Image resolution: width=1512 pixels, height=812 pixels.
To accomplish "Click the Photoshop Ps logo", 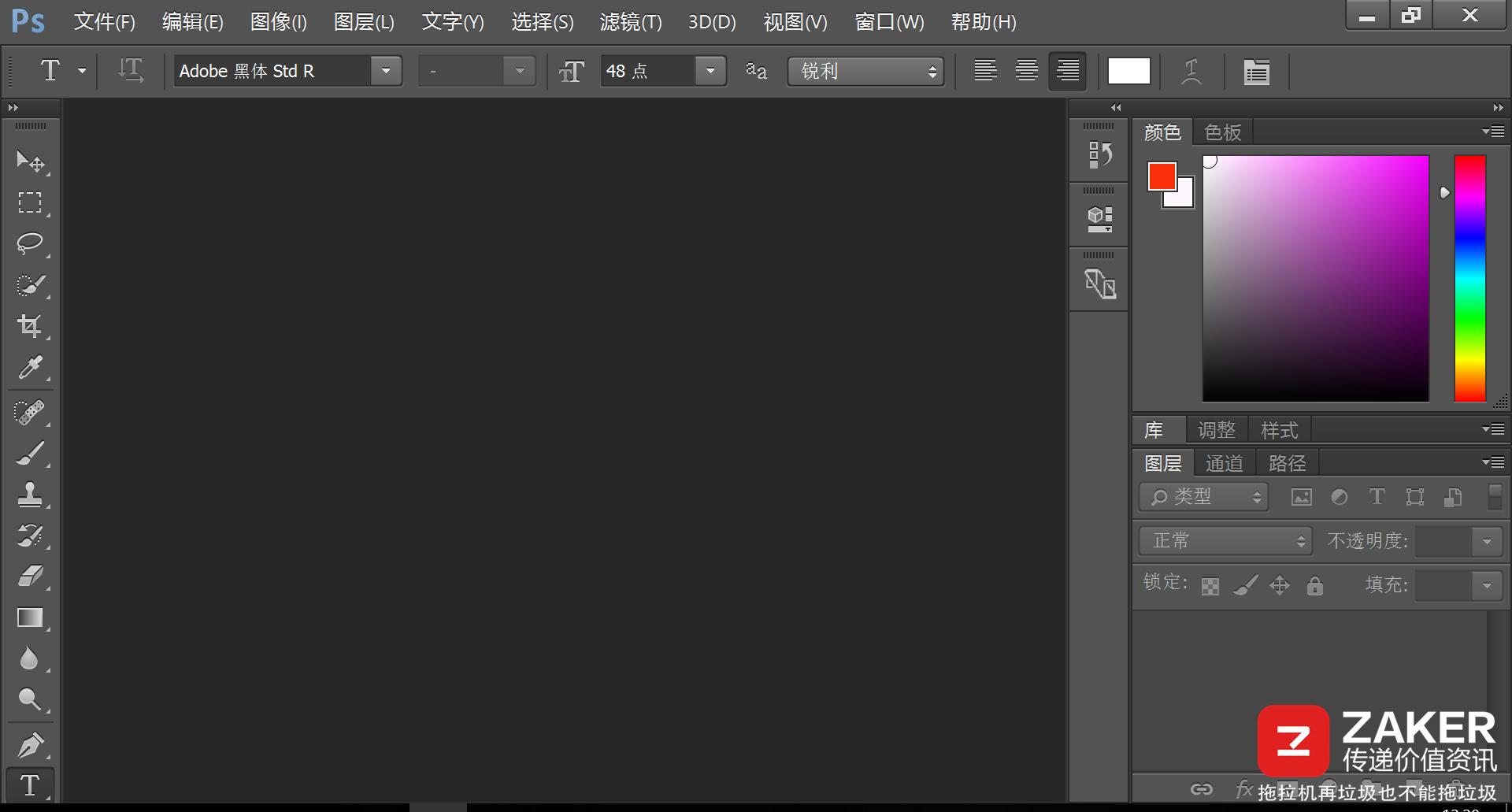I will point(28,21).
